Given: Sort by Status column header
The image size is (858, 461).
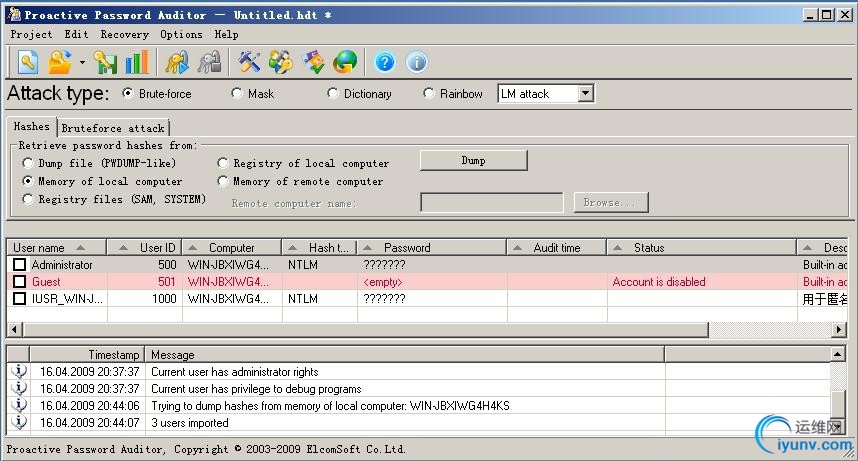Looking at the screenshot, I should point(702,247).
